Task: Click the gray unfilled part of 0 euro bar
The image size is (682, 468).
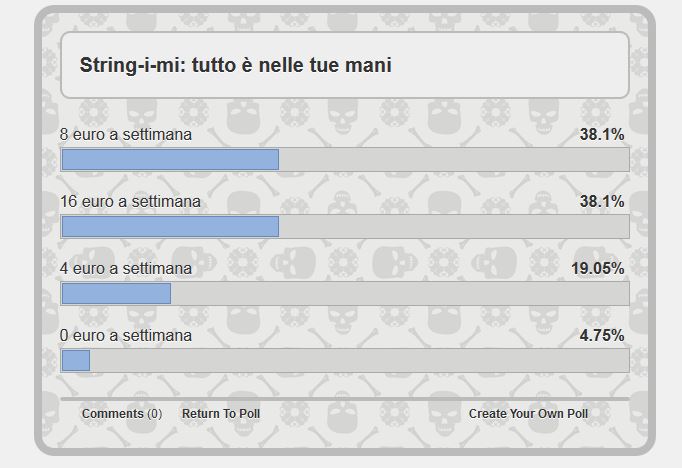Action: tap(360, 360)
